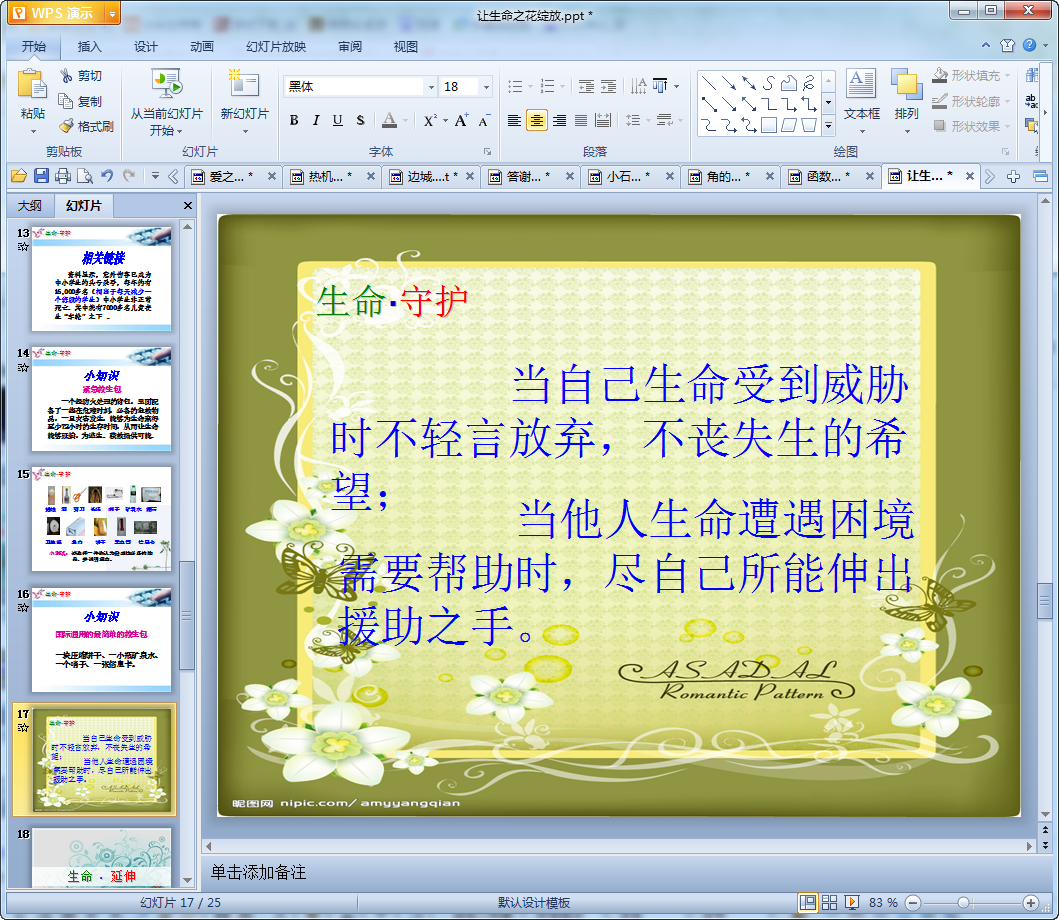
Task: Start slideshow from current slide icon
Action: click(166, 85)
